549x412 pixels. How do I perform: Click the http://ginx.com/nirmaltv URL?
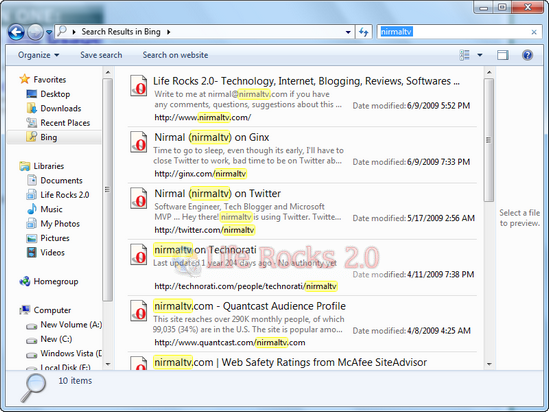(201, 174)
